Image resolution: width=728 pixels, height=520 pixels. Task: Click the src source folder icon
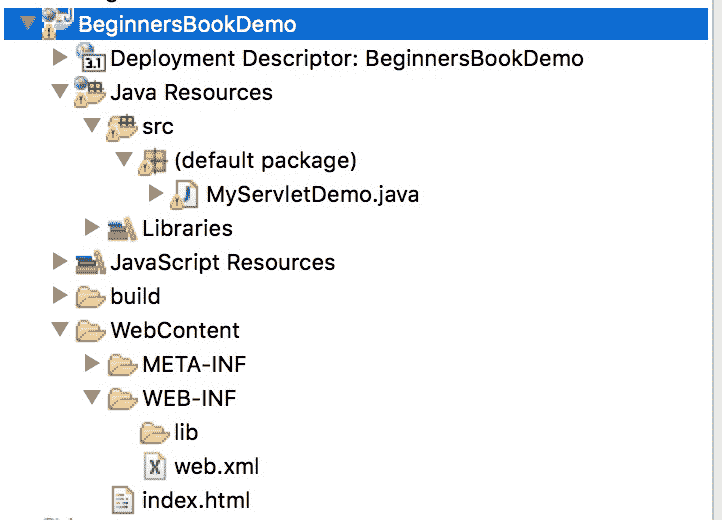click(122, 126)
